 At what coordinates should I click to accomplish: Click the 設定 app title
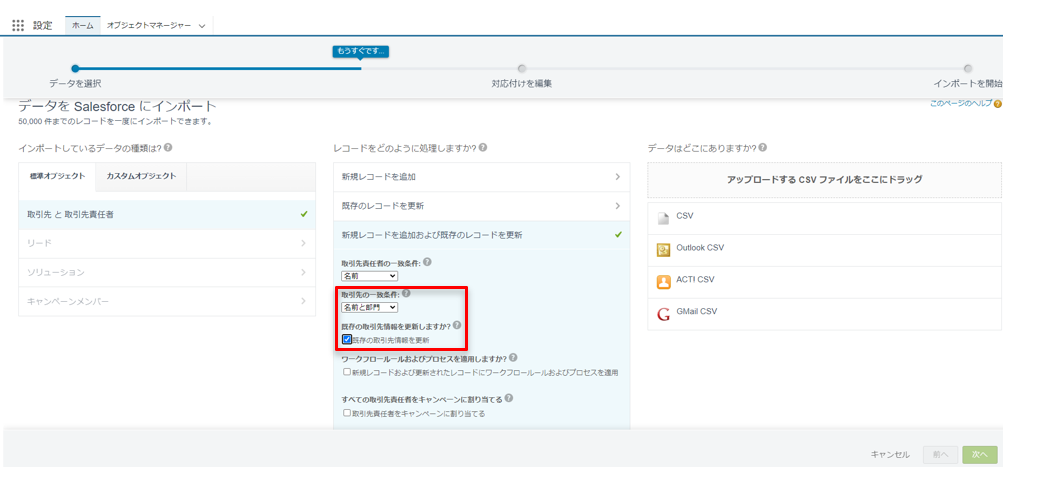point(42,25)
